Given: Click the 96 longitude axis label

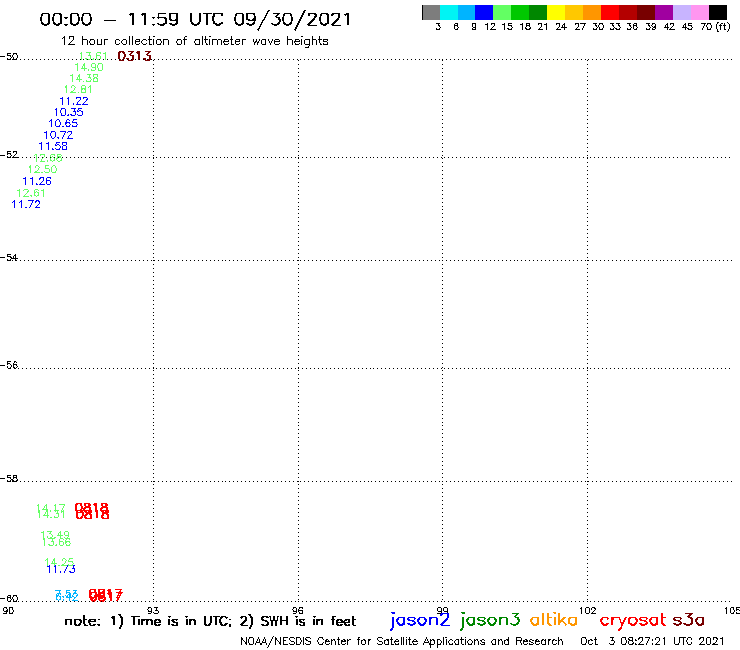Looking at the screenshot, I should [298, 610].
